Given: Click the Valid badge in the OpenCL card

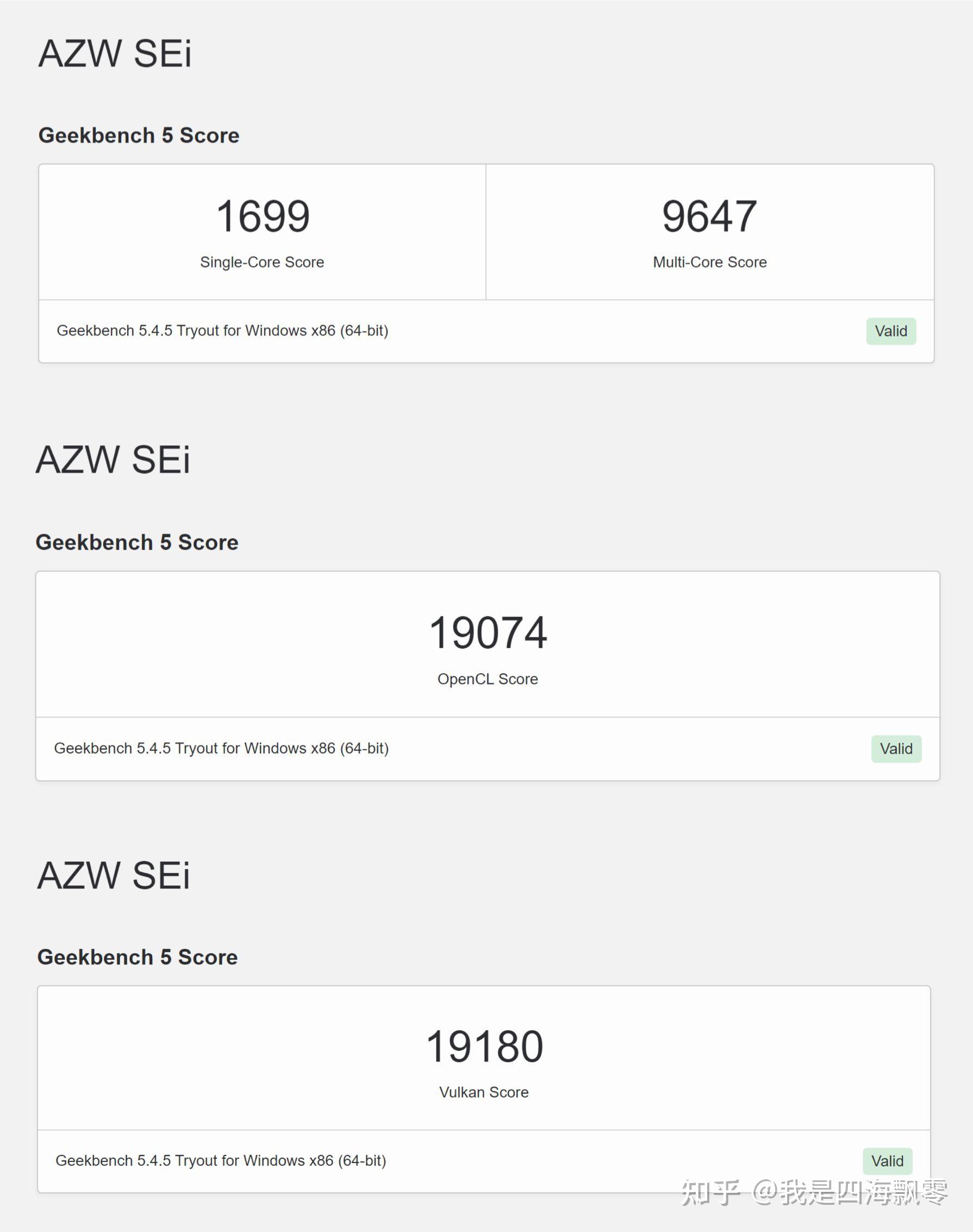Looking at the screenshot, I should pos(895,748).
